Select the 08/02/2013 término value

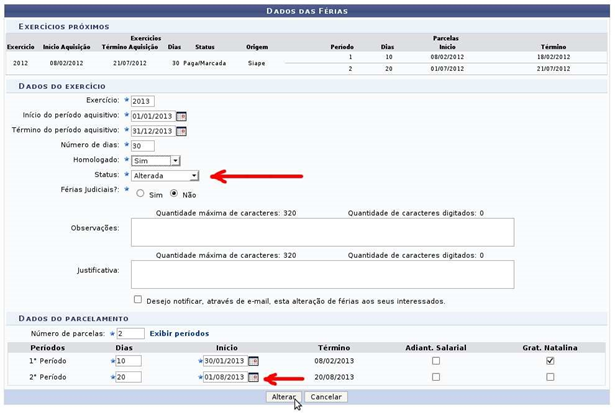334,361
